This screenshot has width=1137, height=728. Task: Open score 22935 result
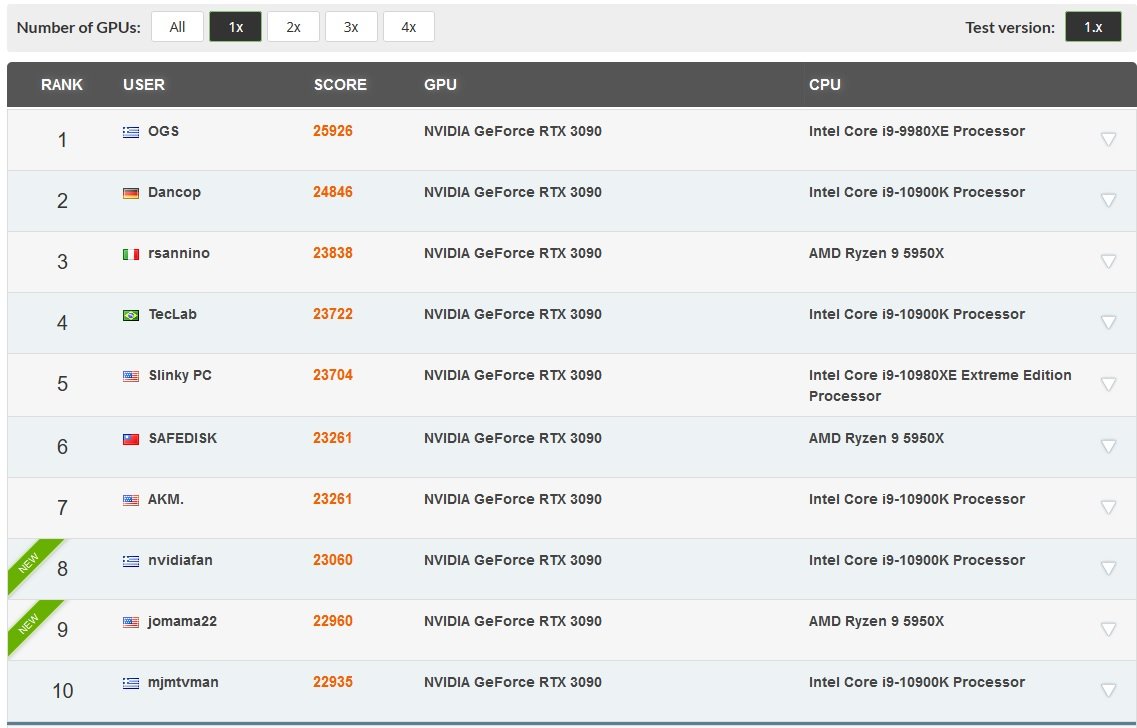coord(333,682)
